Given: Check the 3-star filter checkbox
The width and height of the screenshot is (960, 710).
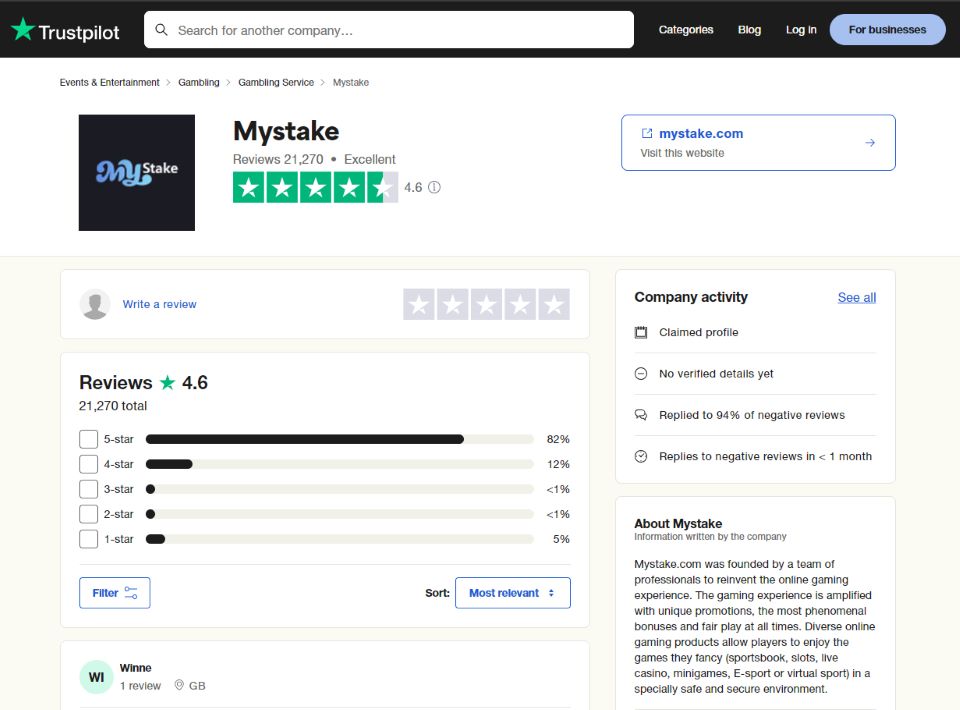Looking at the screenshot, I should point(88,488).
